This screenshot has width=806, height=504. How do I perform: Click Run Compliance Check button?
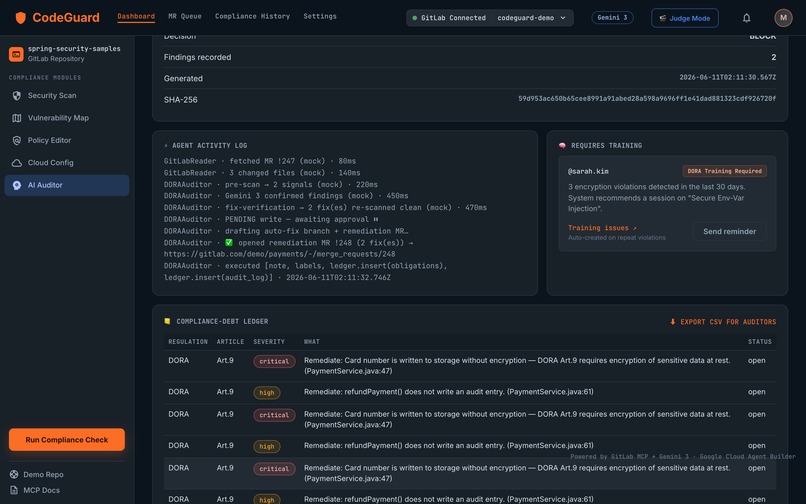[x=67, y=440]
